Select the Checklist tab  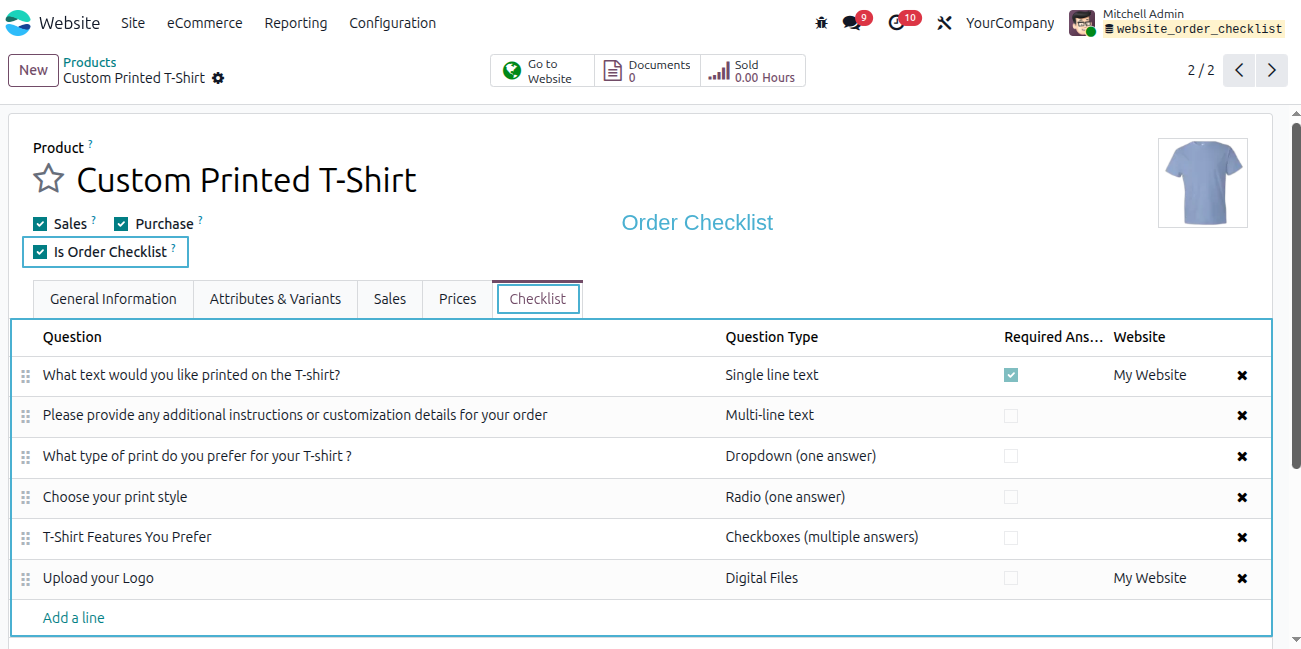pos(538,299)
